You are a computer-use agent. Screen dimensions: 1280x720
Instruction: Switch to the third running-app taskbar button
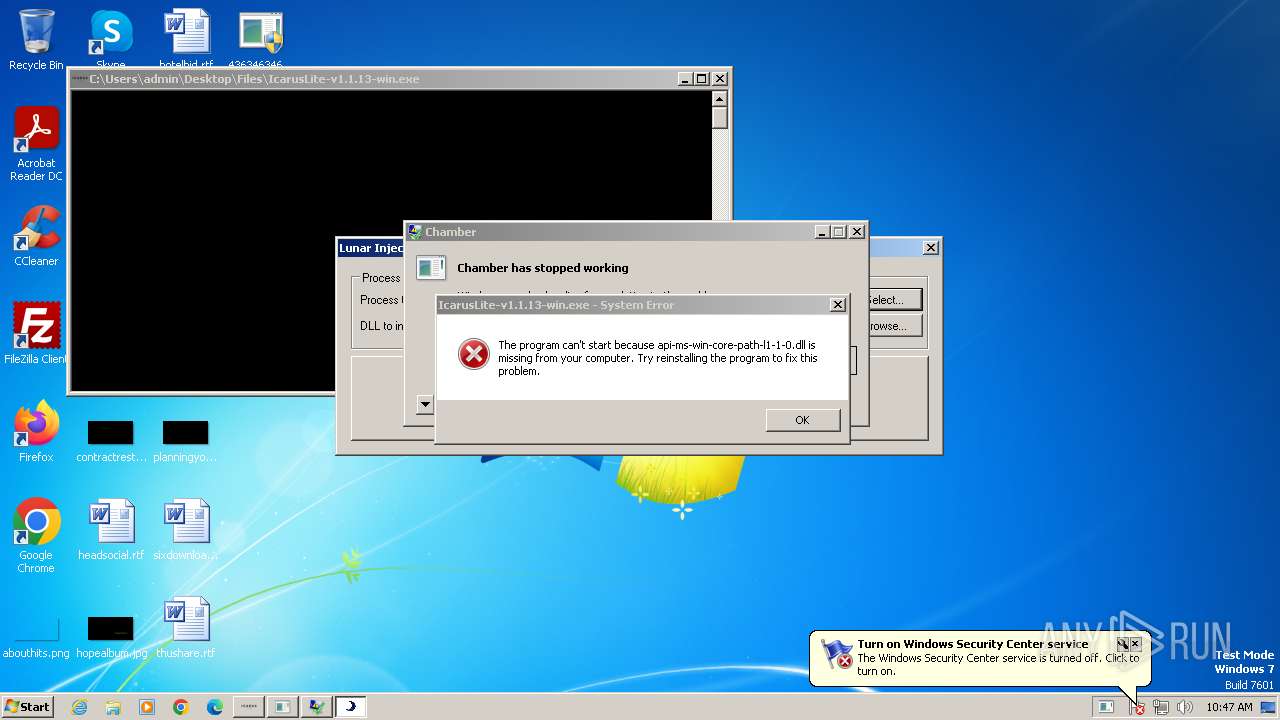[x=317, y=707]
